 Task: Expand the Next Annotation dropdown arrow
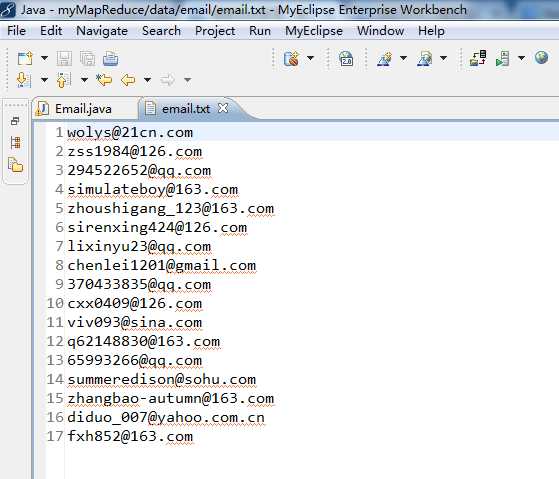(44, 80)
